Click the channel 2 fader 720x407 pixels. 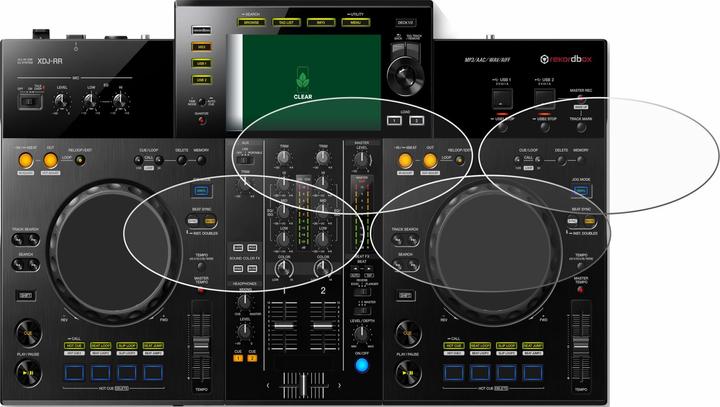pyautogui.click(x=323, y=325)
